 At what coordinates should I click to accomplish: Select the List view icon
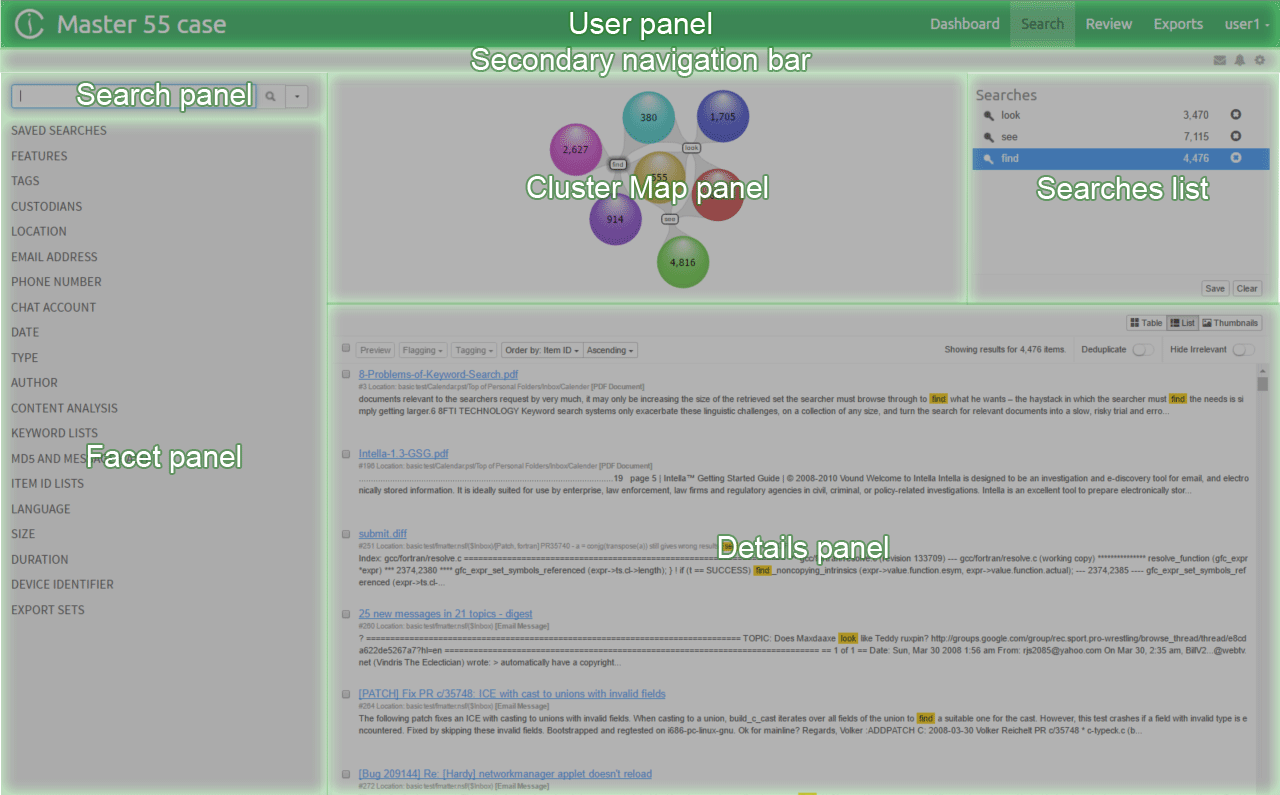(x=1181, y=322)
